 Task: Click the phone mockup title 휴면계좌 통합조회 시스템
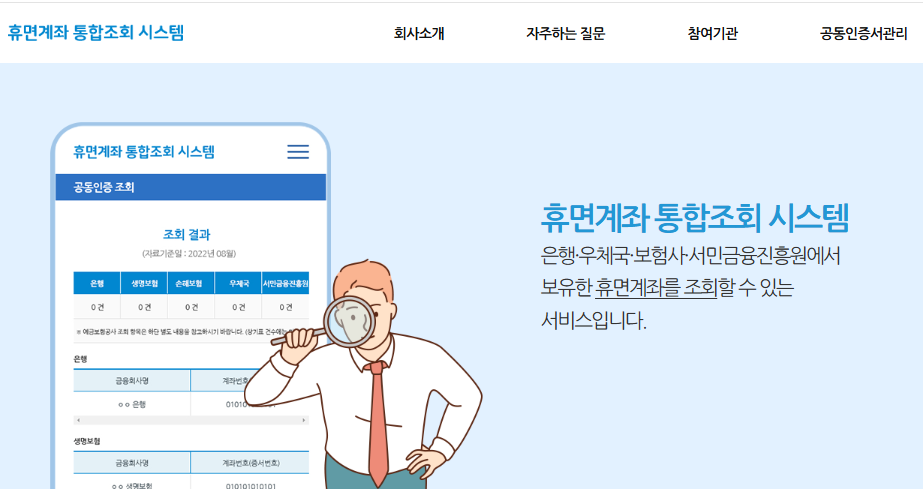(x=144, y=152)
